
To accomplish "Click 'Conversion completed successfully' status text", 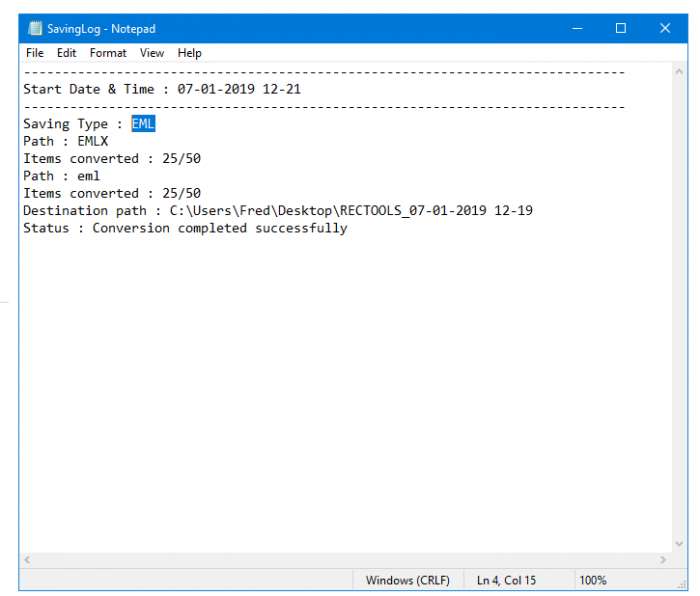I will [220, 228].
